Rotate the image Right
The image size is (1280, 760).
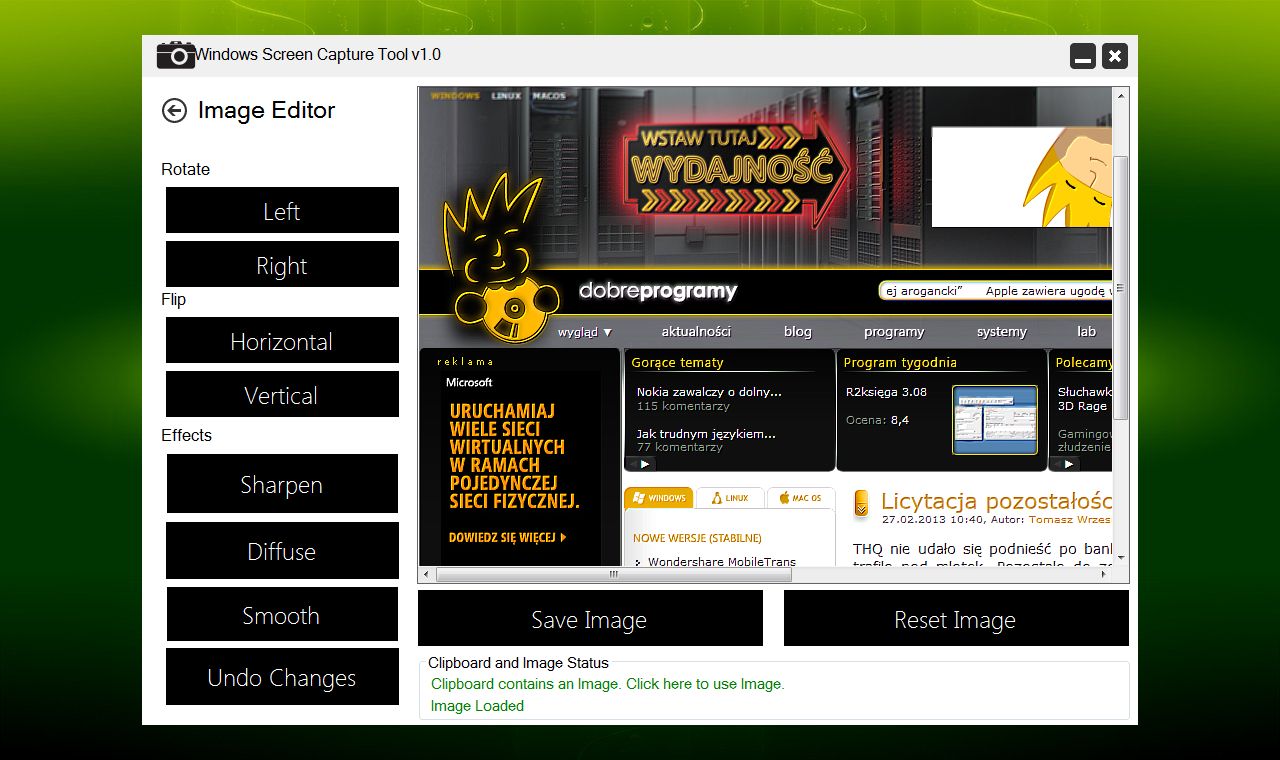point(282,264)
